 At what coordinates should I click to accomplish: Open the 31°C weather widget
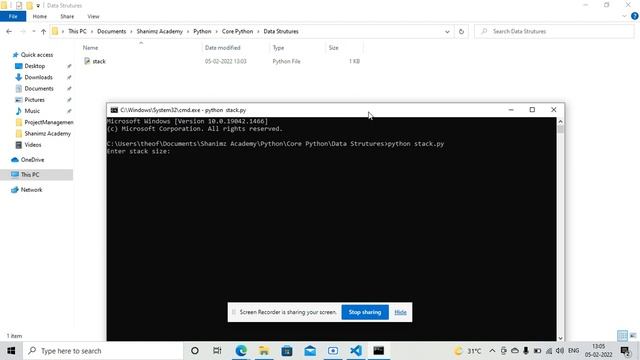point(468,351)
